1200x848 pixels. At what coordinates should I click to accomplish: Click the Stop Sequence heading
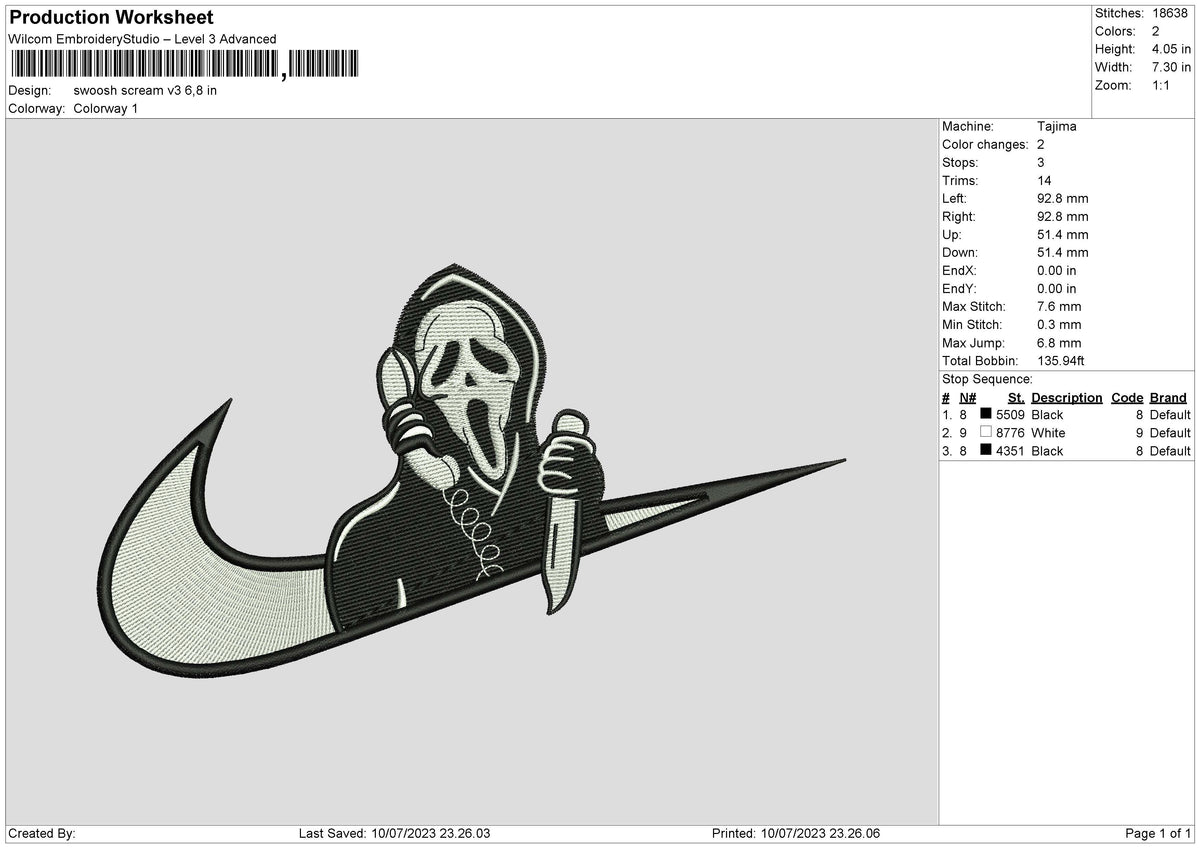[x=987, y=379]
